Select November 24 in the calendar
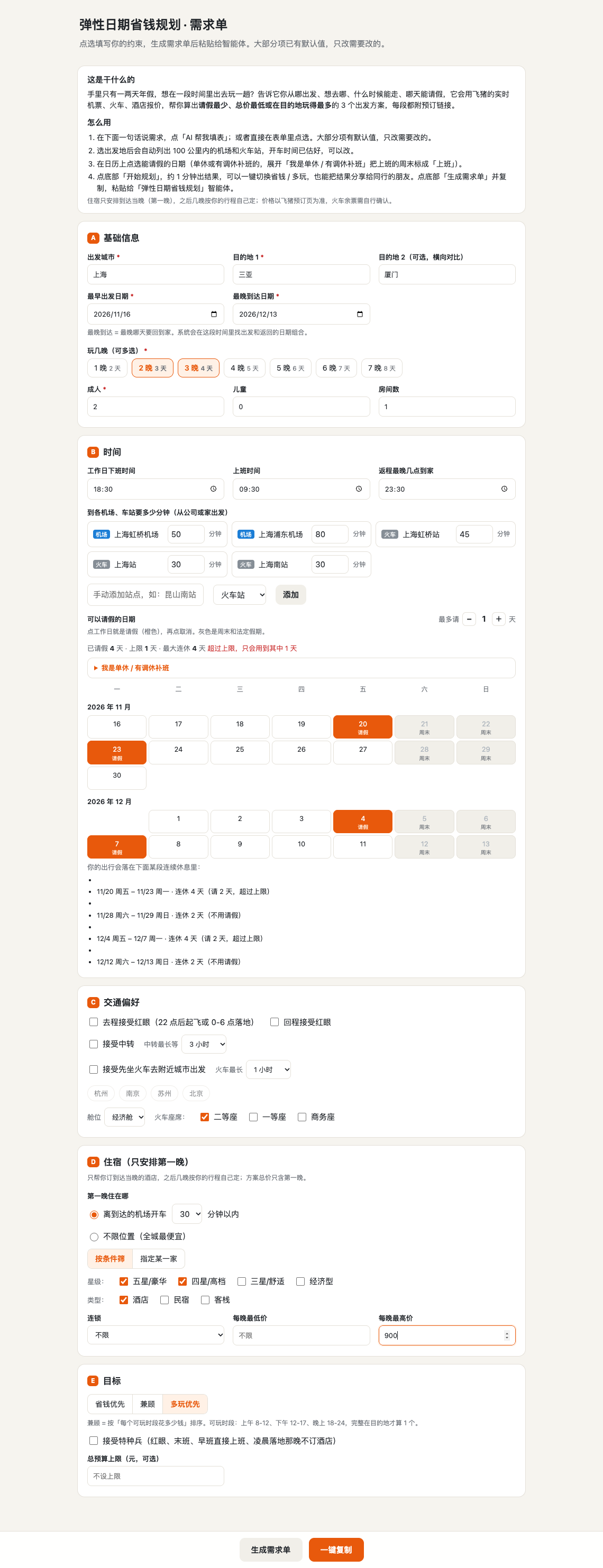This screenshot has height=1568, width=603. coord(178,752)
